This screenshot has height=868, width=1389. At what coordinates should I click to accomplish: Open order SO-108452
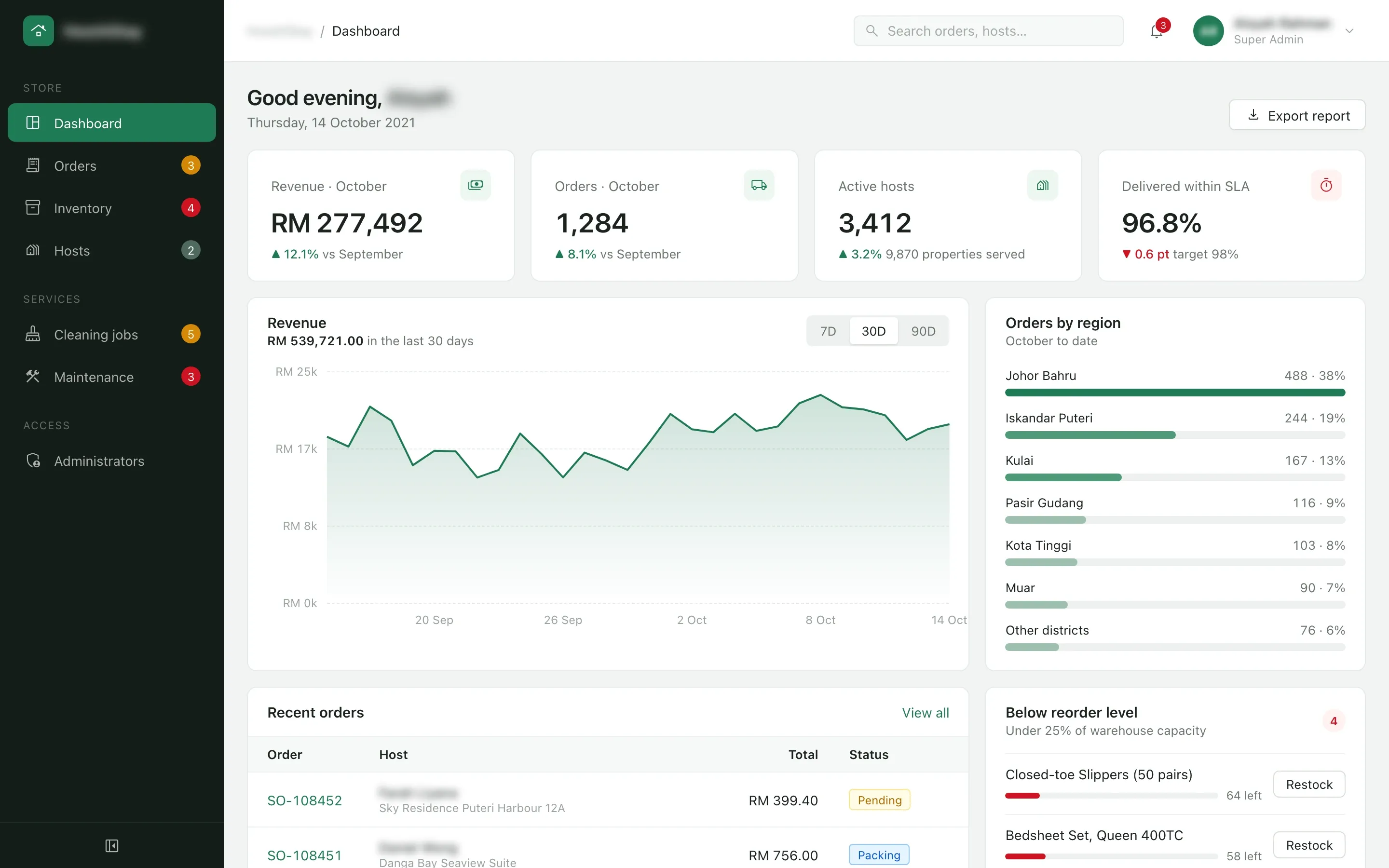304,800
